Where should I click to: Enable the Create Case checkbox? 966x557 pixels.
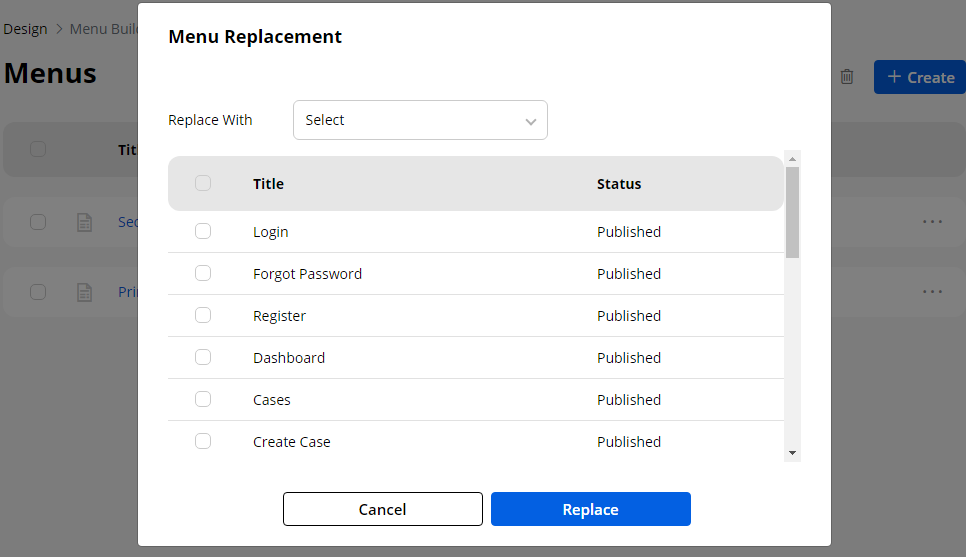203,441
